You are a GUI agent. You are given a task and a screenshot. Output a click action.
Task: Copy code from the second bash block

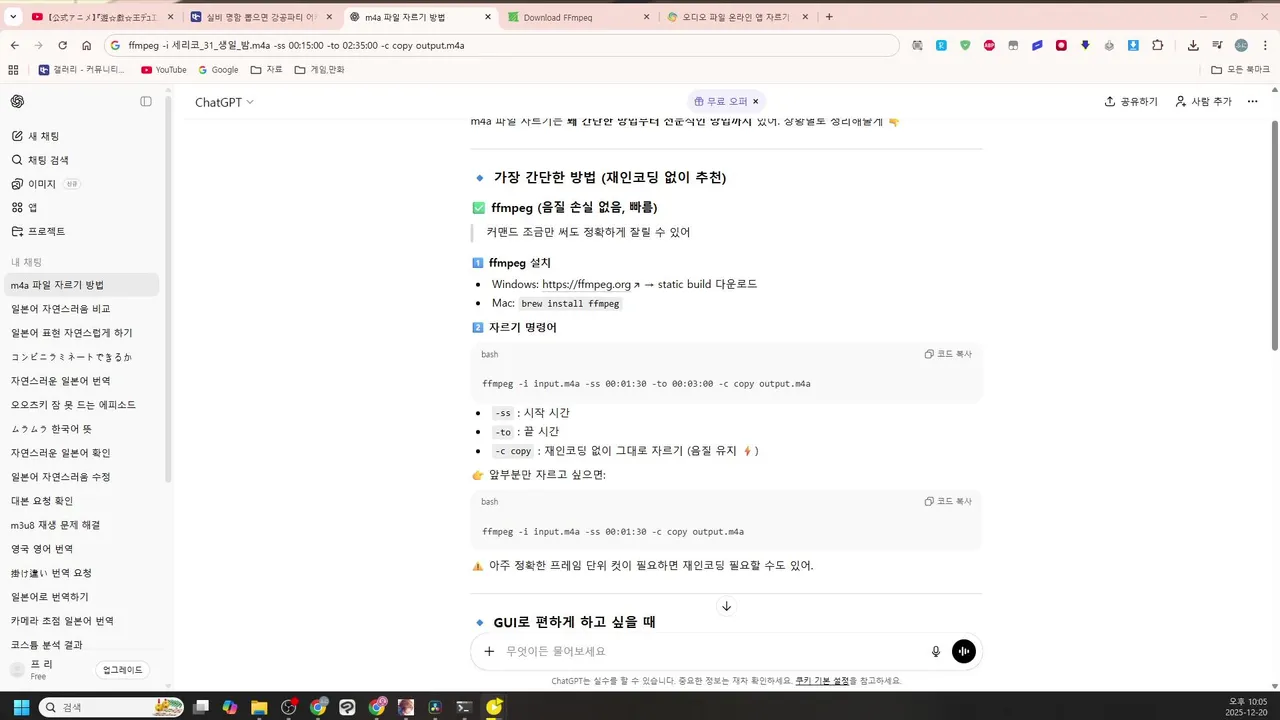[x=948, y=501]
